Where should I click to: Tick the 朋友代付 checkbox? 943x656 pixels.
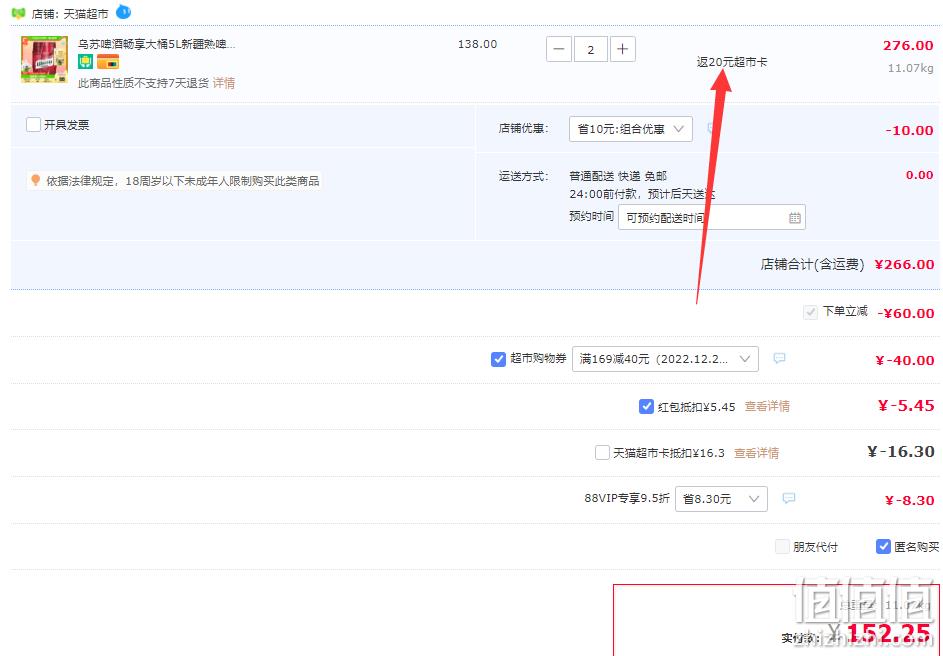click(782, 546)
